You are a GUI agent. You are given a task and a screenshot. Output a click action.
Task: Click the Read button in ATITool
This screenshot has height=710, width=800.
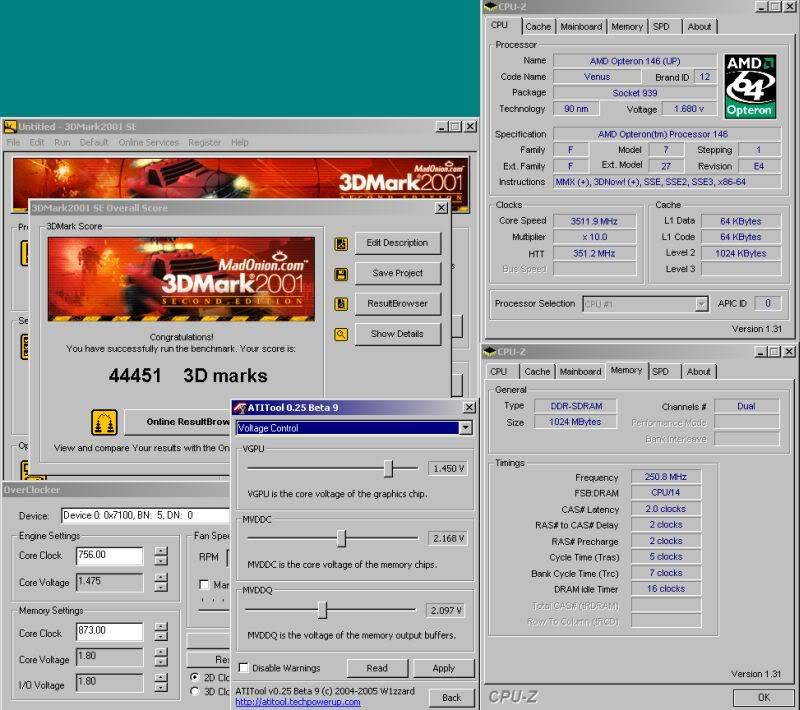(x=377, y=668)
